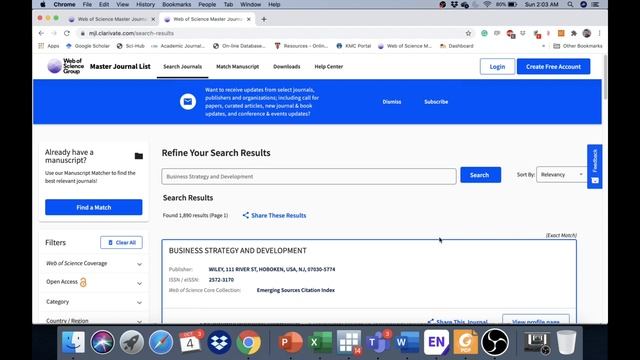
Task: Open Google Chrome from the dock
Action: pos(248,342)
